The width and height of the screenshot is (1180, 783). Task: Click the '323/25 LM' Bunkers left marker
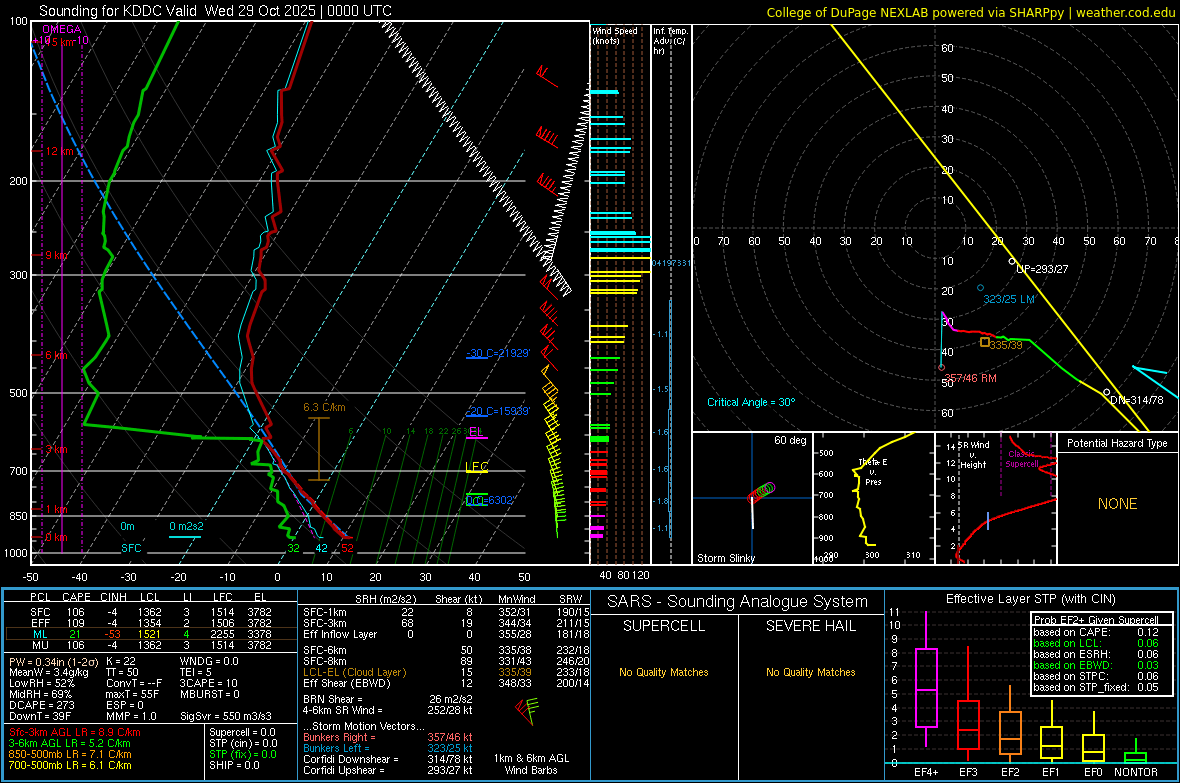click(x=1008, y=299)
